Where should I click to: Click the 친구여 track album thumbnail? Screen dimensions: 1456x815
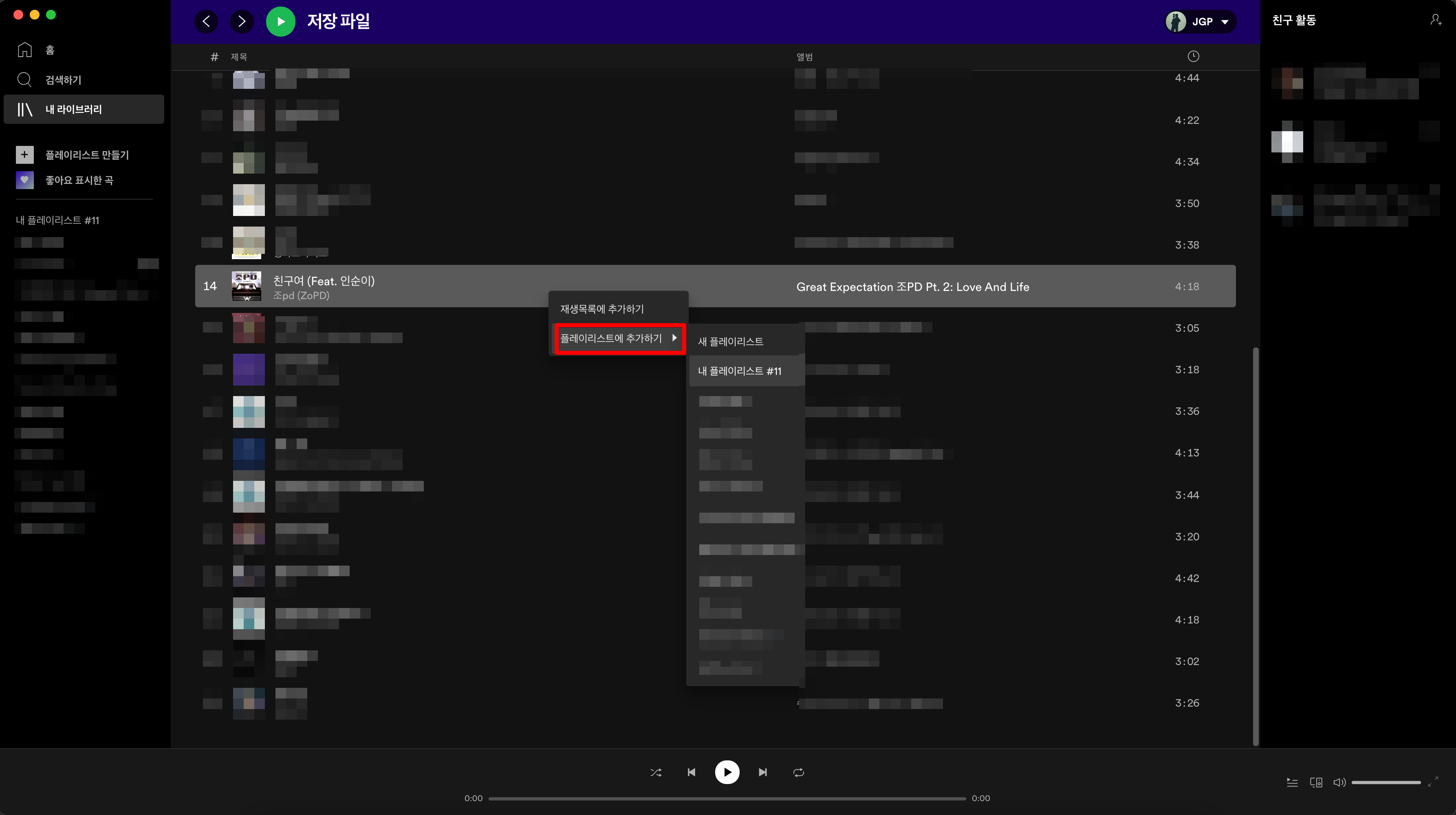tap(247, 286)
